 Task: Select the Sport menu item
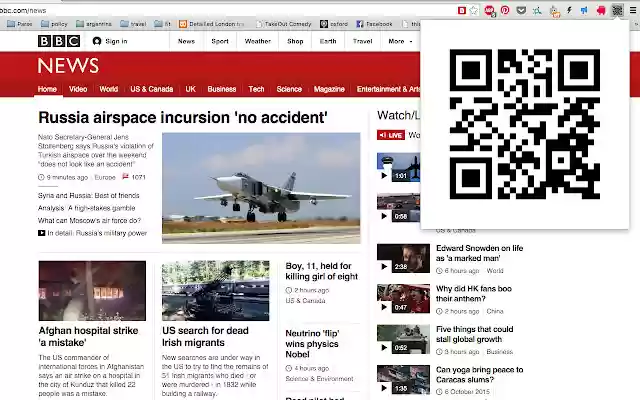coord(220,41)
